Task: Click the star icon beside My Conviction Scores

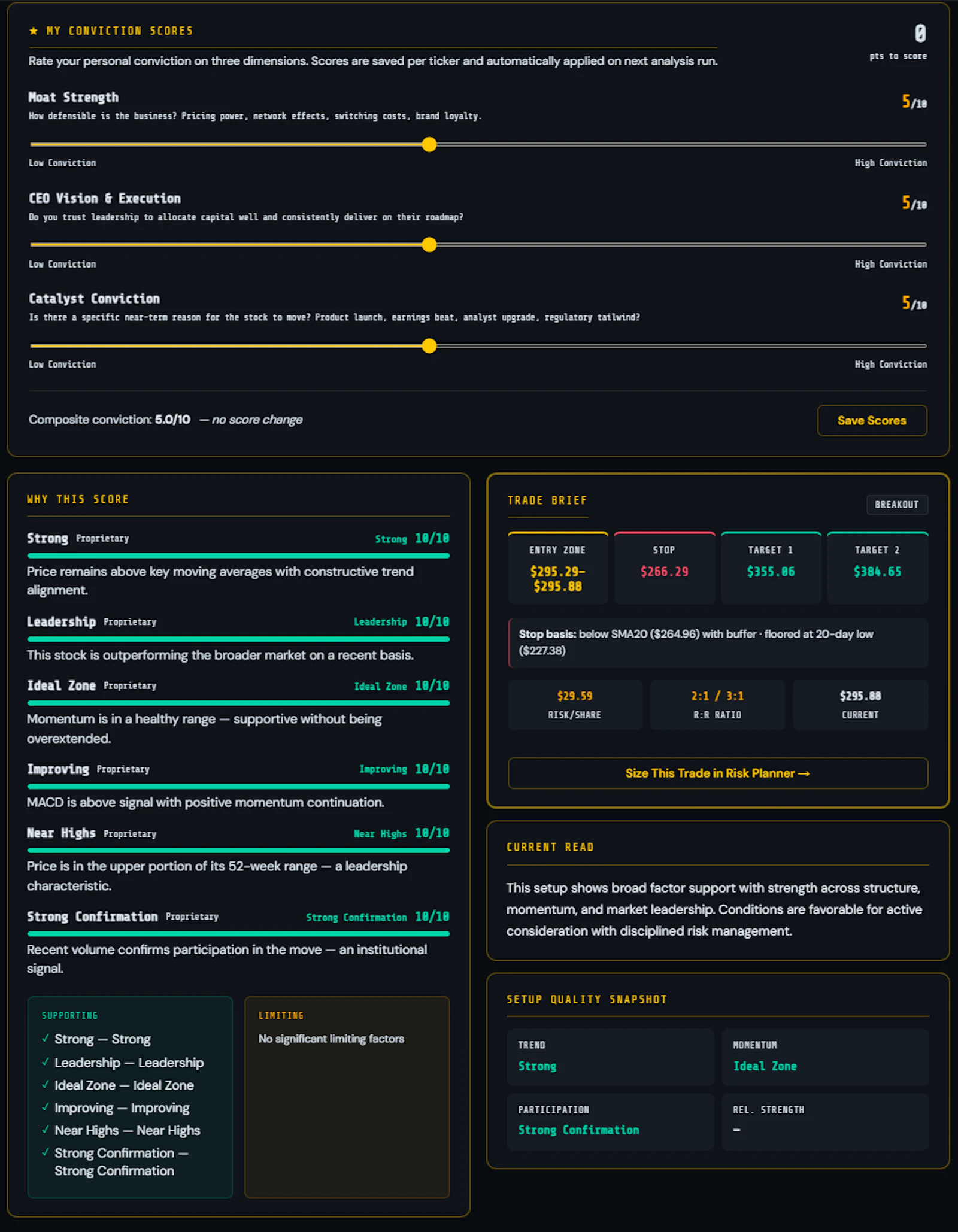Action: 34,31
